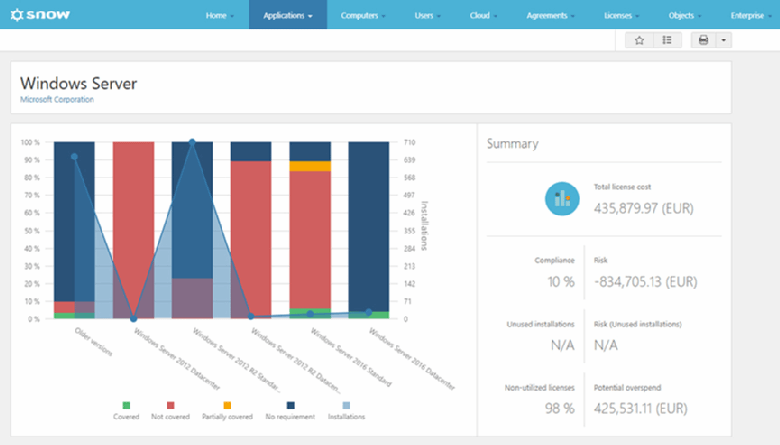The height and width of the screenshot is (445, 780).
Task: Open the list view icon
Action: pos(667,40)
